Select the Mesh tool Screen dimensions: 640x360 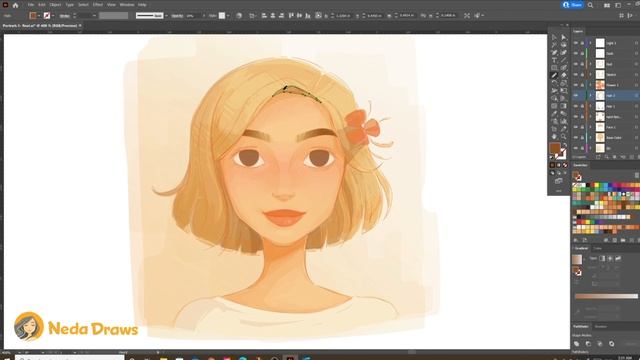pos(554,106)
